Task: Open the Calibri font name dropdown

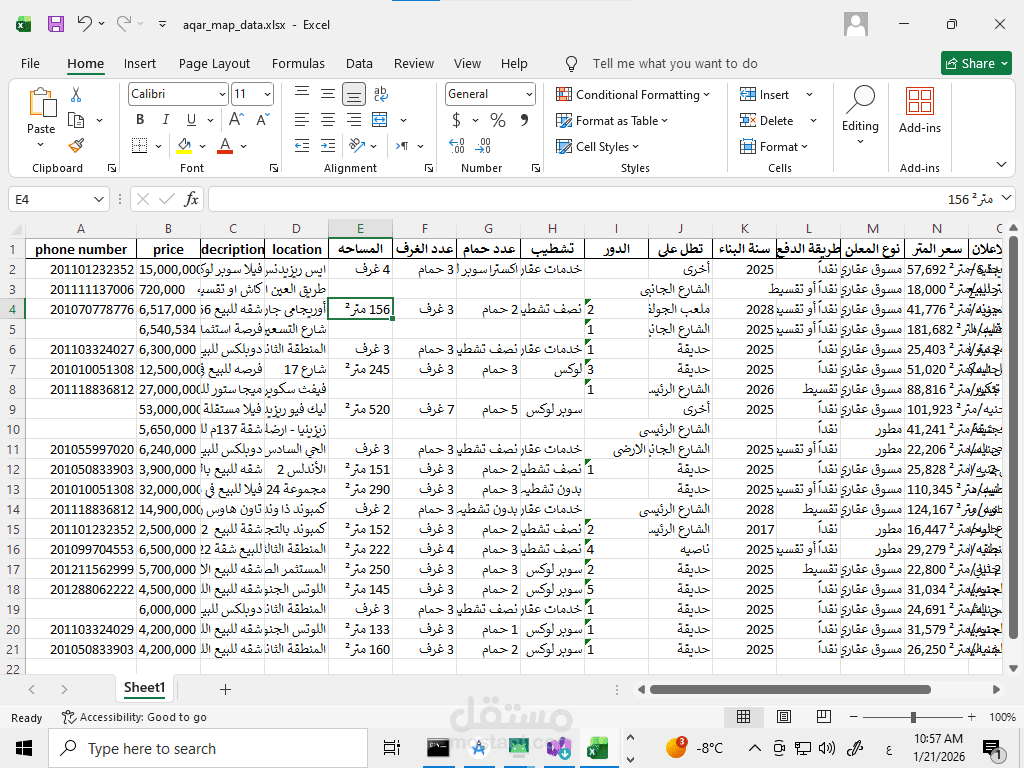Action: coord(222,95)
